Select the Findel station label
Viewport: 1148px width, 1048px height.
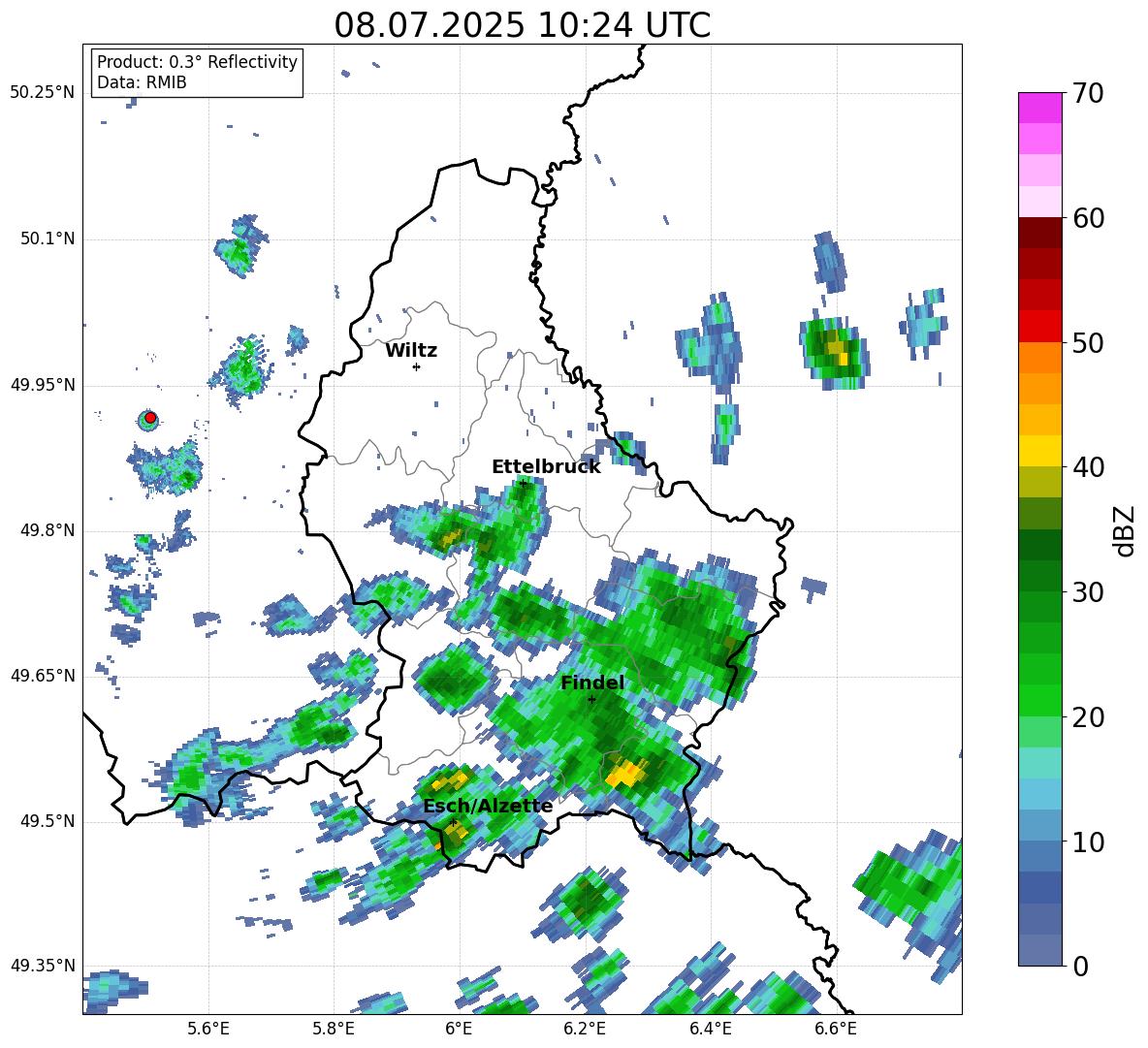pos(592,683)
